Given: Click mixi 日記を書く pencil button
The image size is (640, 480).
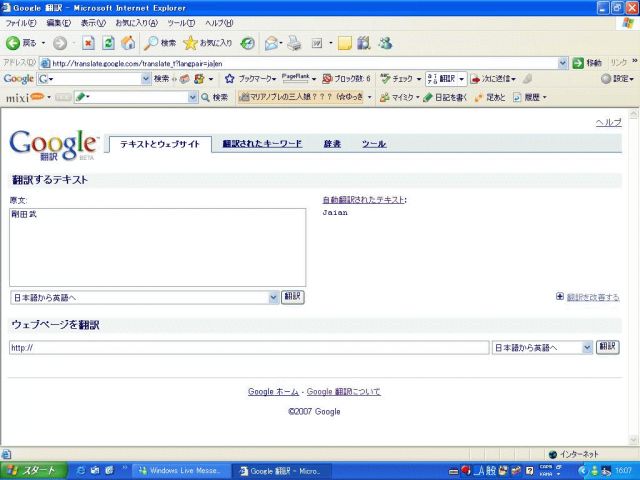Looking at the screenshot, I should pyautogui.click(x=445, y=97).
